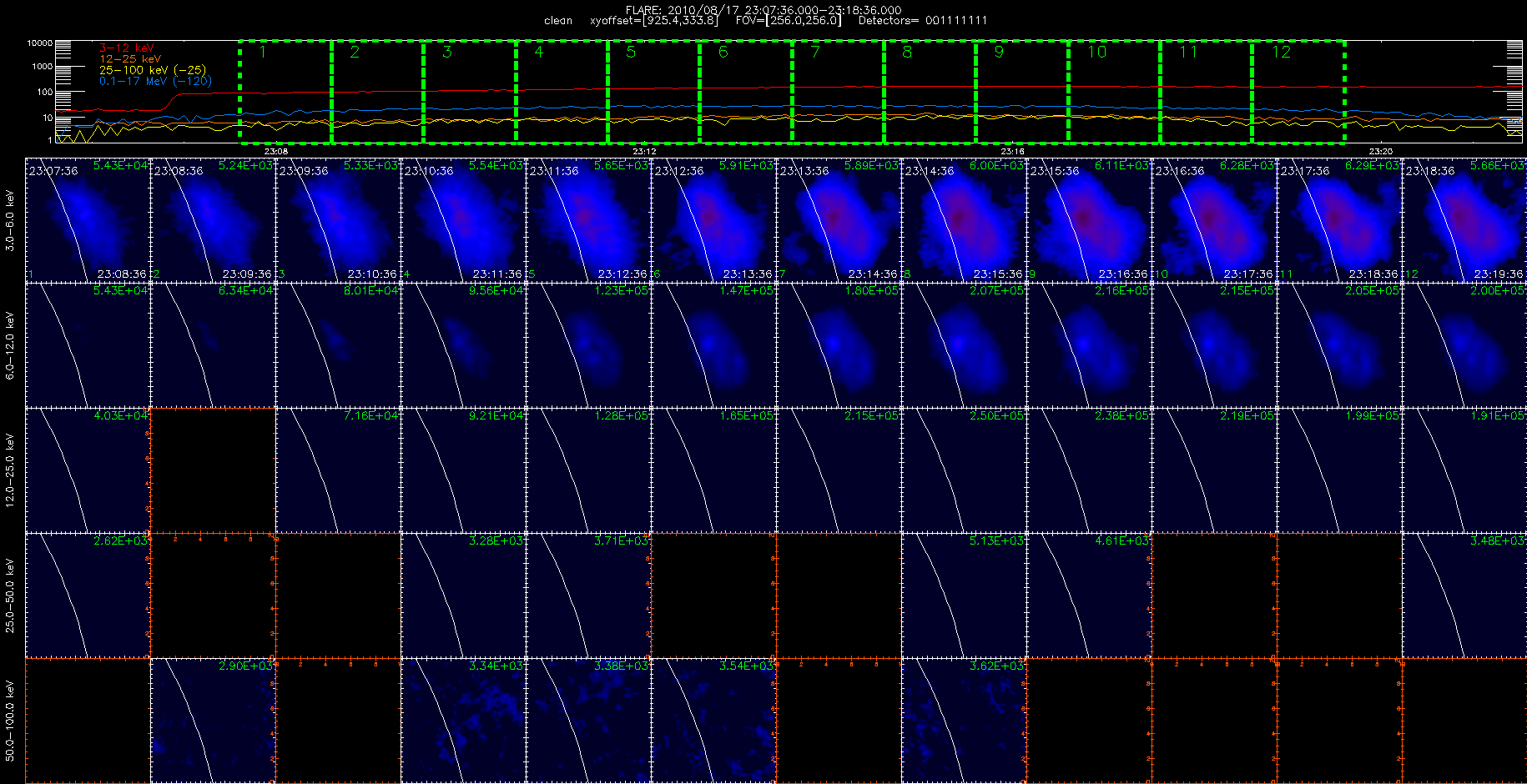Click the FLARE date and time title
This screenshot has width=1527, height=784.
[763, 10]
